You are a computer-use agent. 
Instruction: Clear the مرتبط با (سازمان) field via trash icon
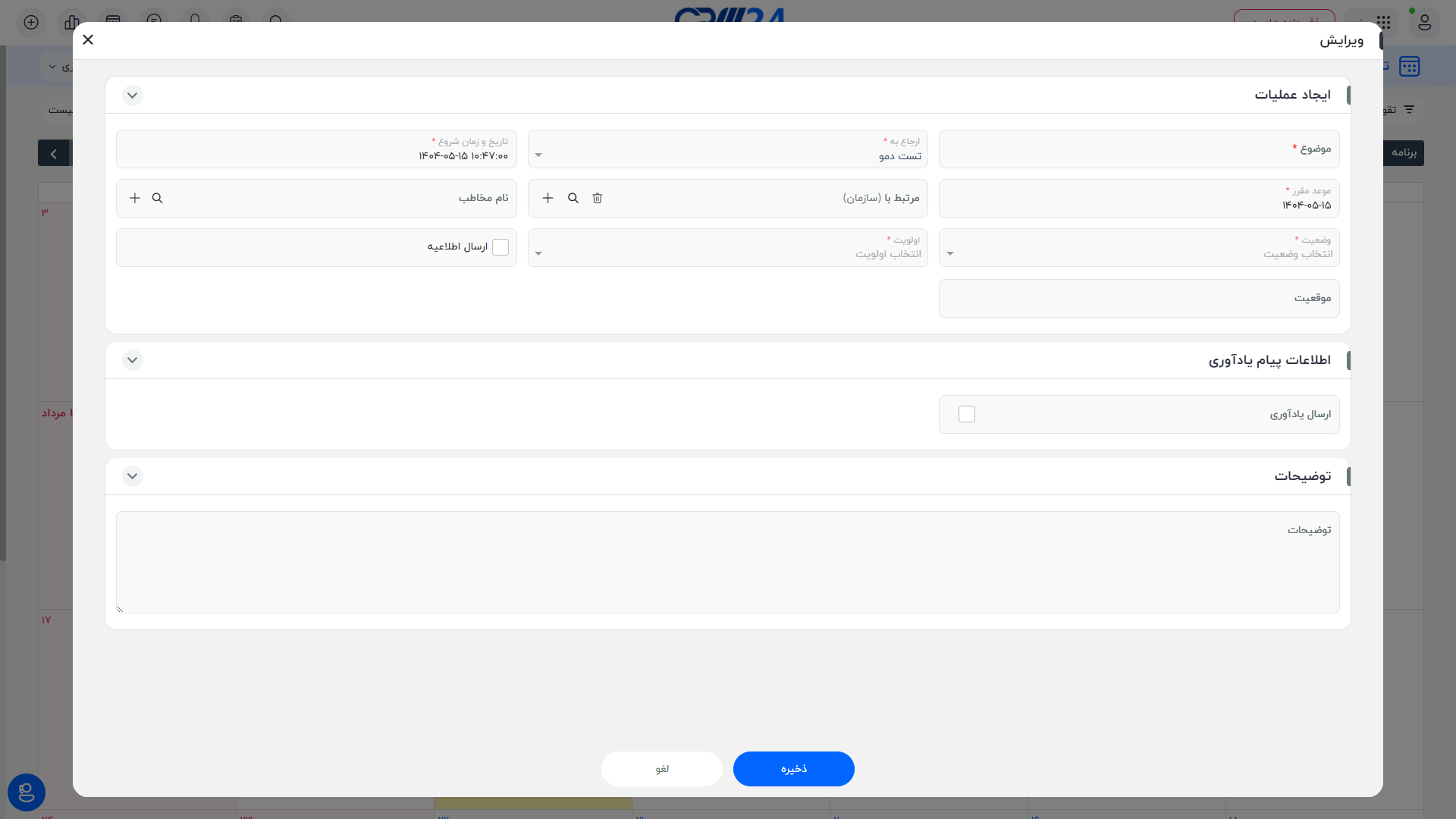click(597, 198)
